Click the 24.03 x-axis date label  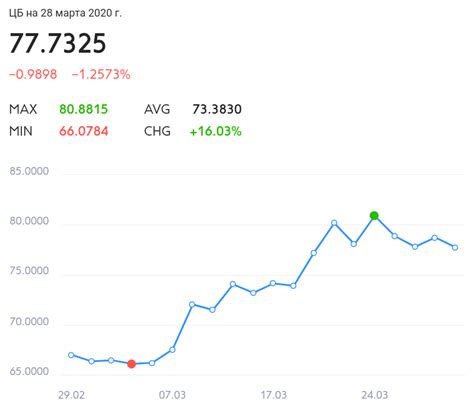click(x=375, y=395)
